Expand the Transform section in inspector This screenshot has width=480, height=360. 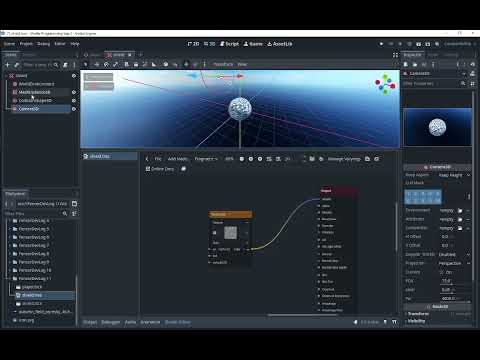(437, 314)
